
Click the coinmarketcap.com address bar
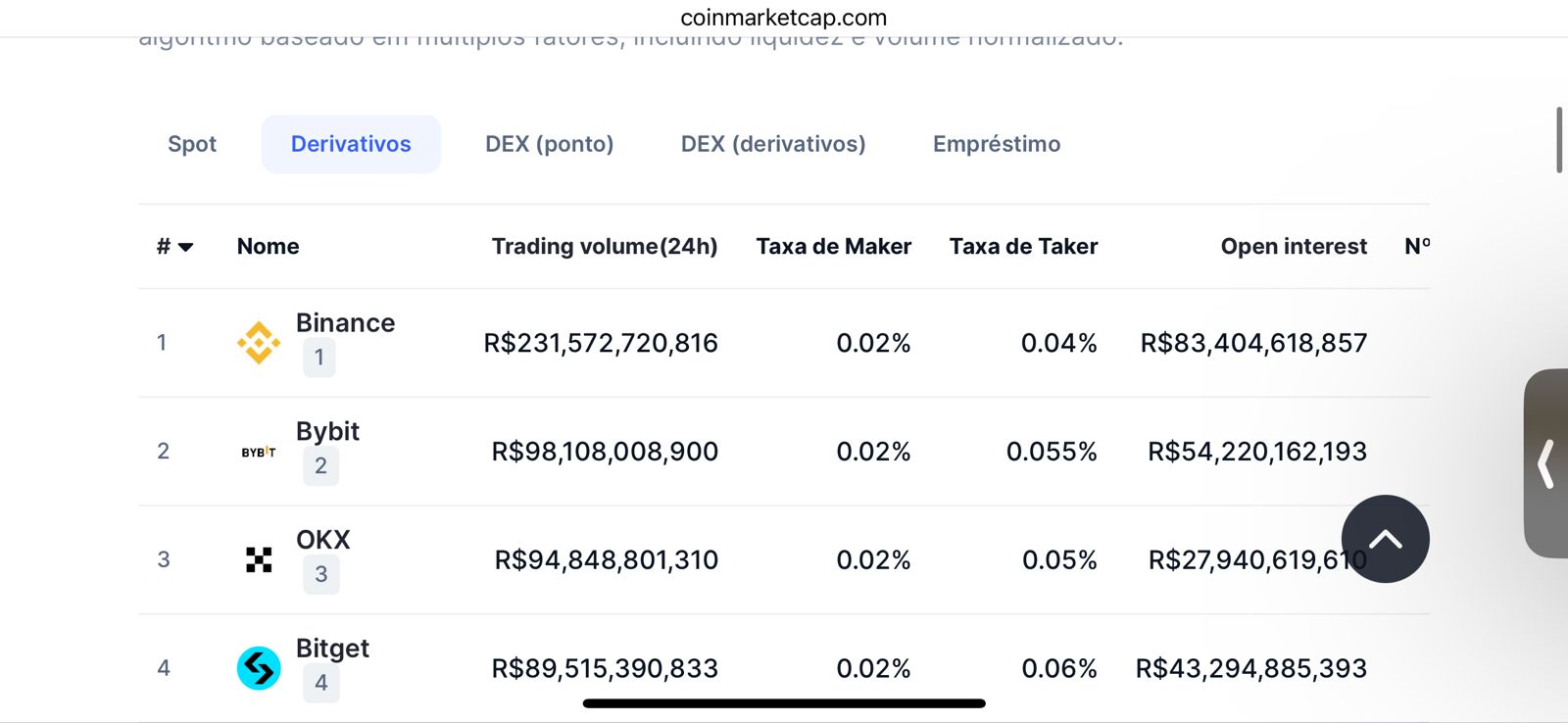[x=784, y=18]
